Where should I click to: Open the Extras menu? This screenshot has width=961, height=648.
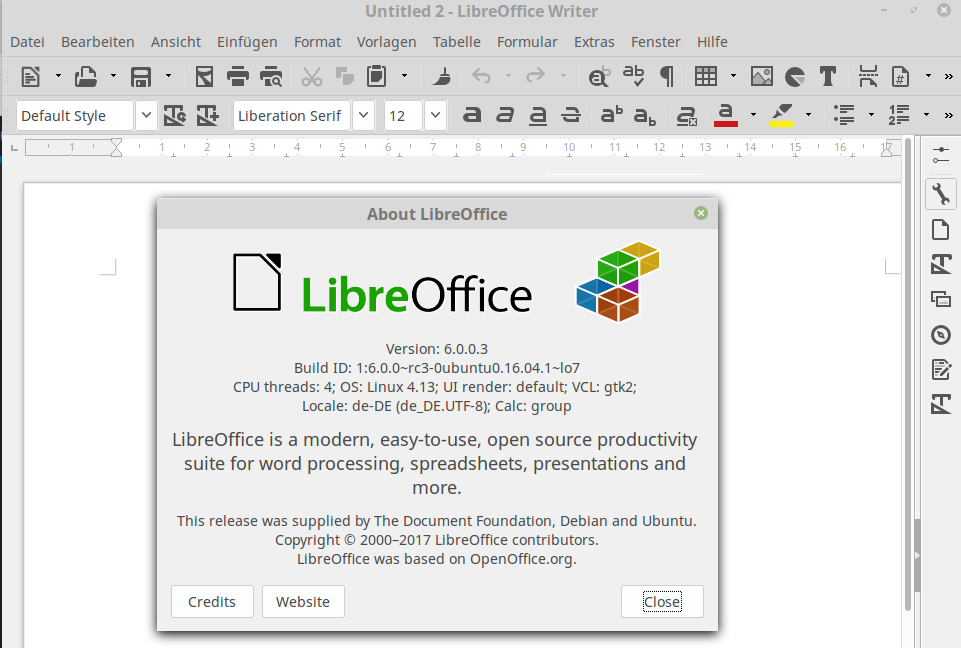pyautogui.click(x=594, y=42)
